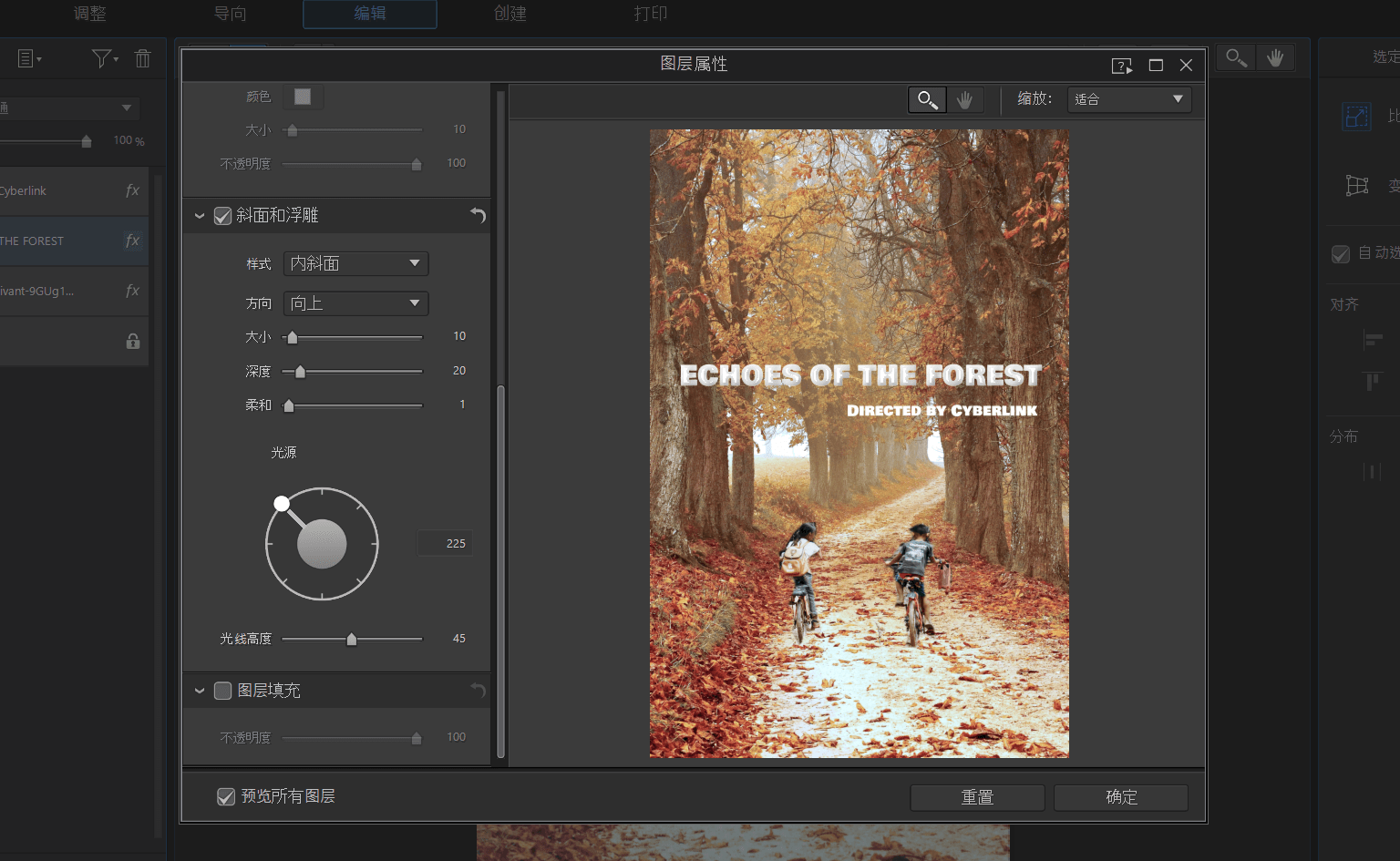Viewport: 1400px width, 861px height.
Task: Click the 确定 button
Action: tap(1121, 797)
